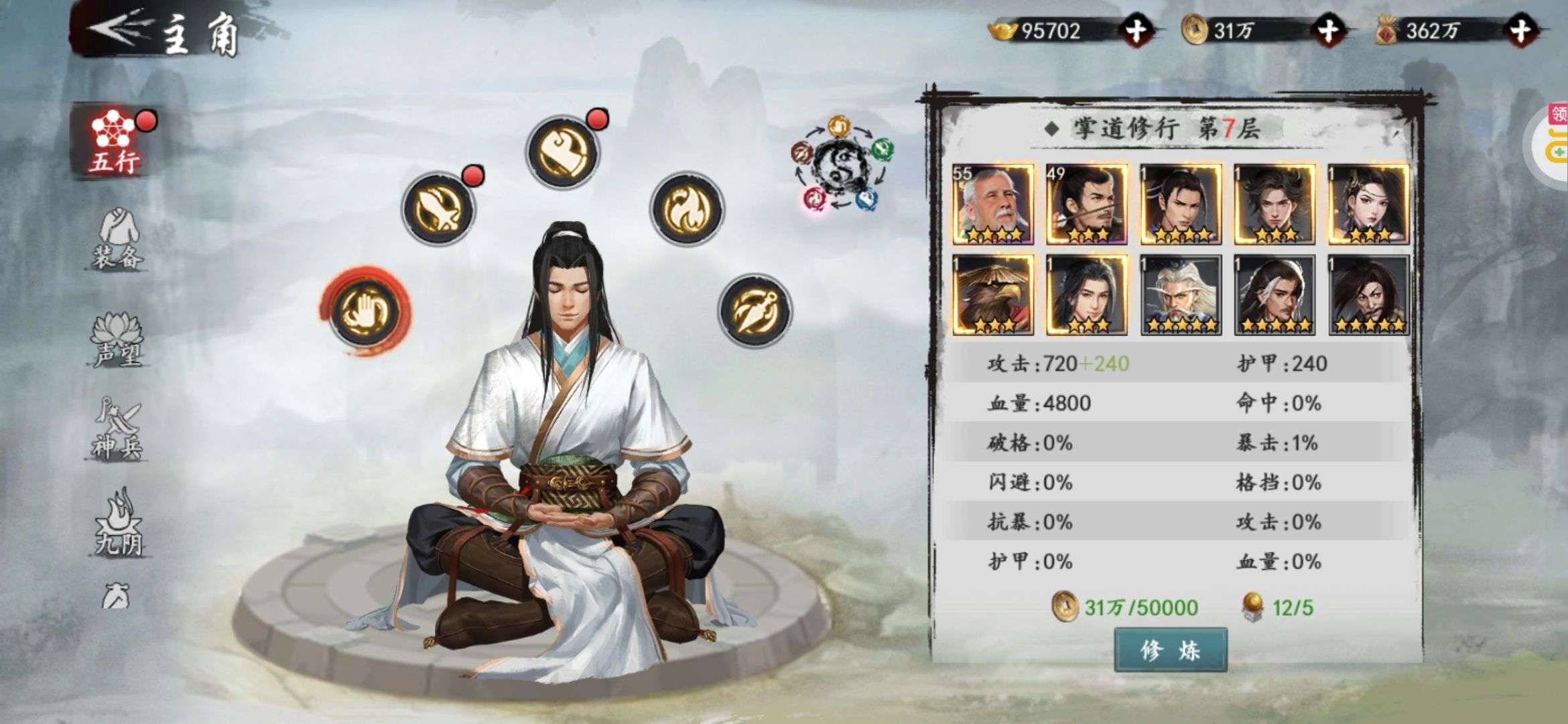Select the level 55 old master portrait
Screen dimensions: 1568x724
pos(993,204)
